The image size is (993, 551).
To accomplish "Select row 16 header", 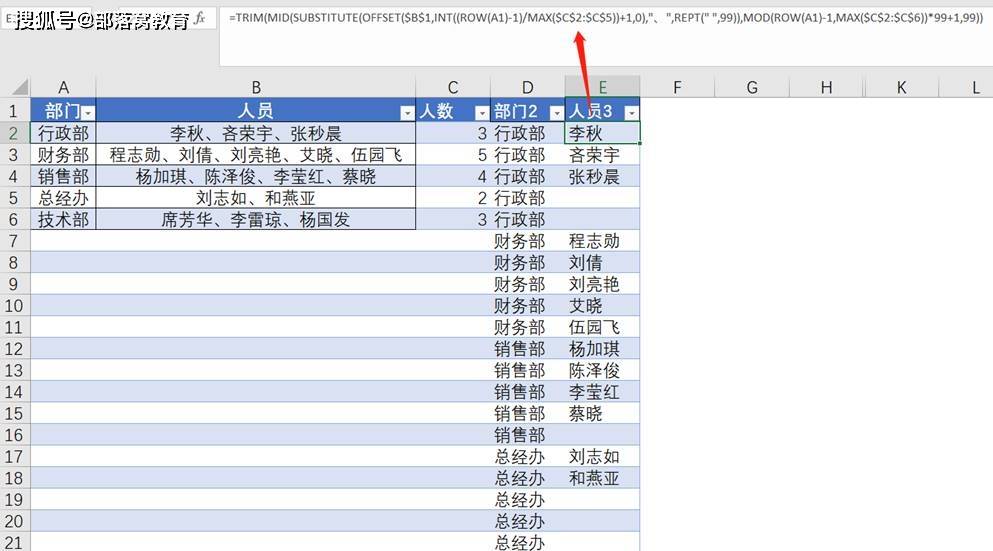I will pyautogui.click(x=15, y=435).
